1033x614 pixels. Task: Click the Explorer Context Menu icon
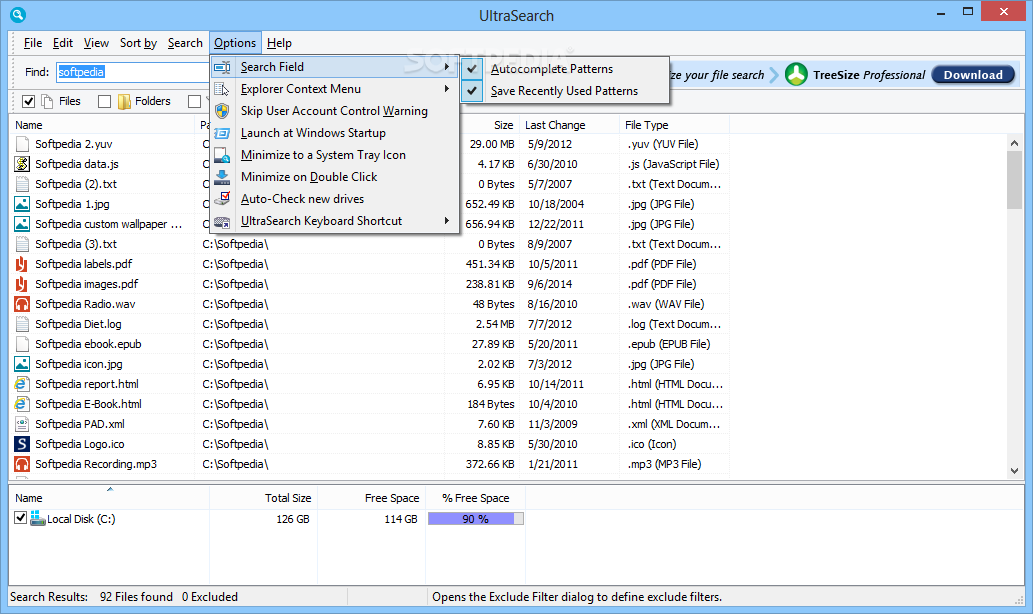coord(222,89)
